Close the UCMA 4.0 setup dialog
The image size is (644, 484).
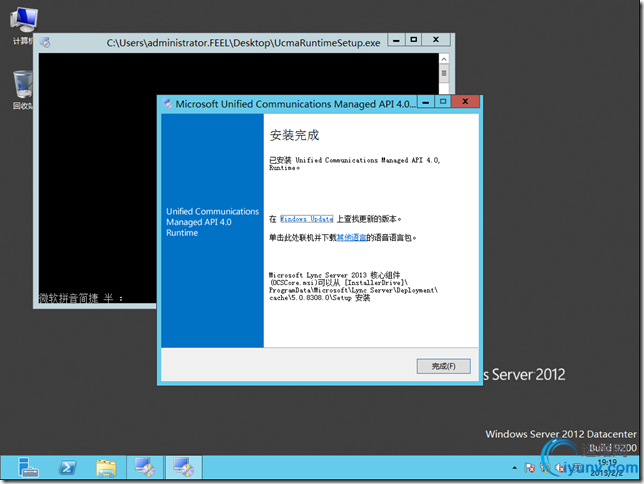click(x=465, y=101)
